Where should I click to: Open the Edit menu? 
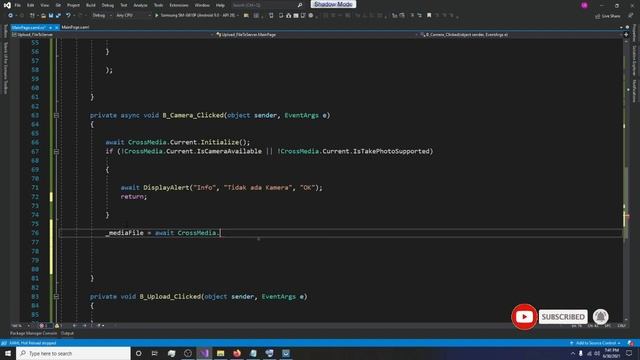point(31,5)
